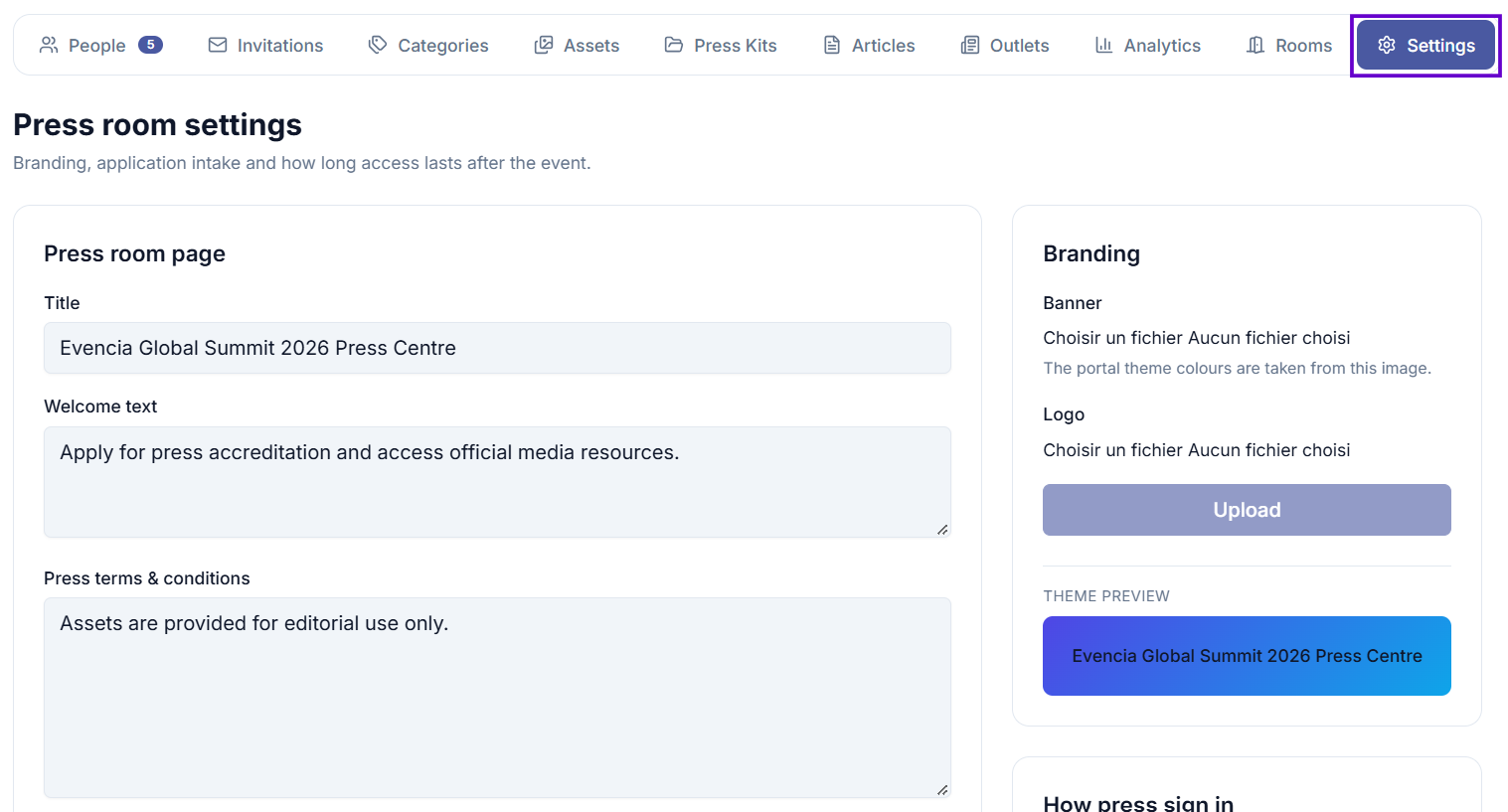Screen dimensions: 1508x812
Task: Click the Upload button in Branding
Action: (x=1247, y=510)
